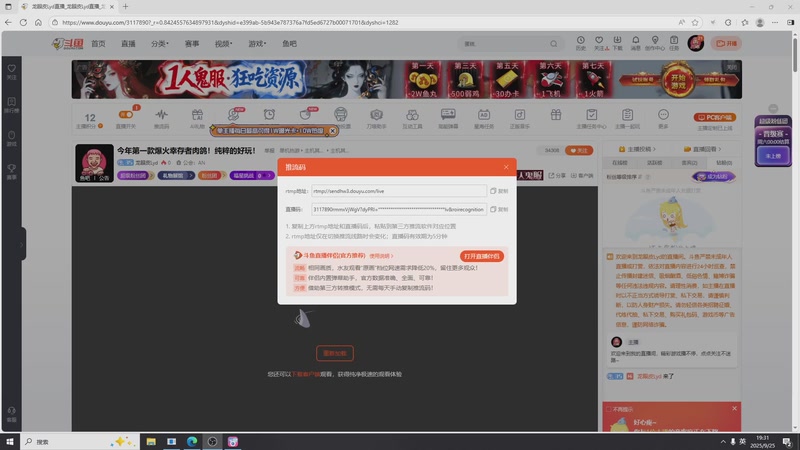Viewport: 800px width, 450px height.
Task: Close the bottom-right promotion popup
Action: (734, 408)
